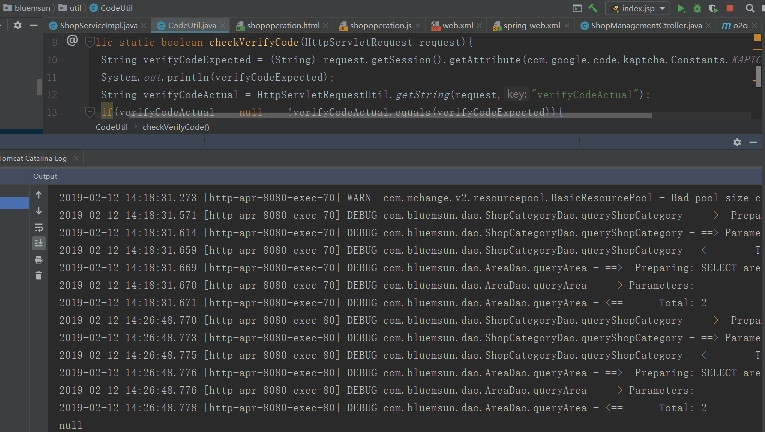The image size is (765, 432).
Task: Start debugging with the bug icon
Action: [x=697, y=8]
